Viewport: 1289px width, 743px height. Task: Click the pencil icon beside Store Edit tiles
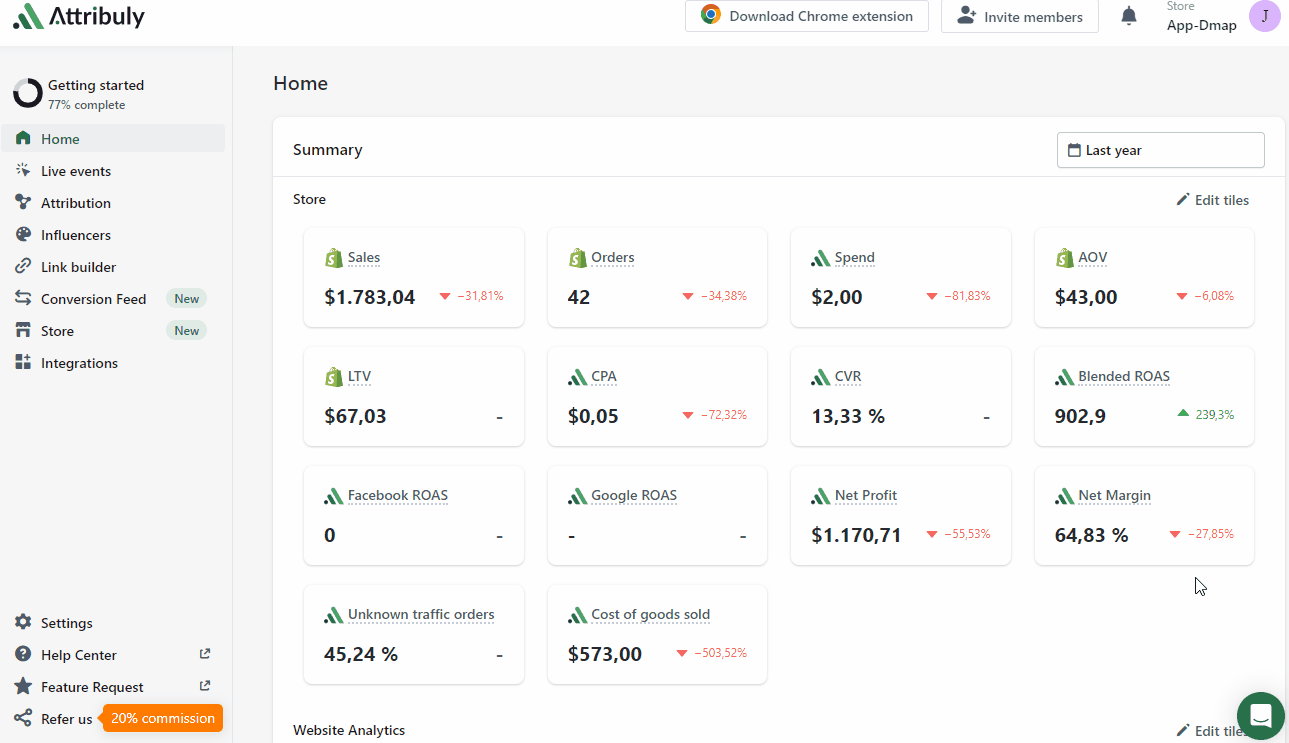click(1183, 200)
